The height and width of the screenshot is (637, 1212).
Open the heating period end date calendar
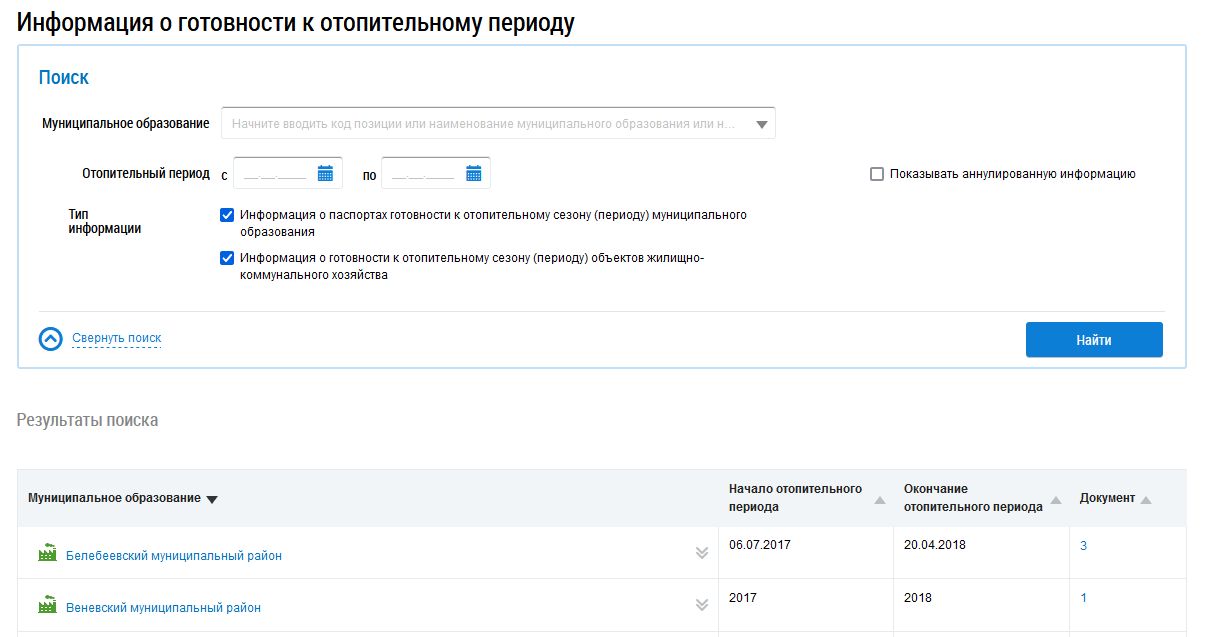[x=473, y=174]
